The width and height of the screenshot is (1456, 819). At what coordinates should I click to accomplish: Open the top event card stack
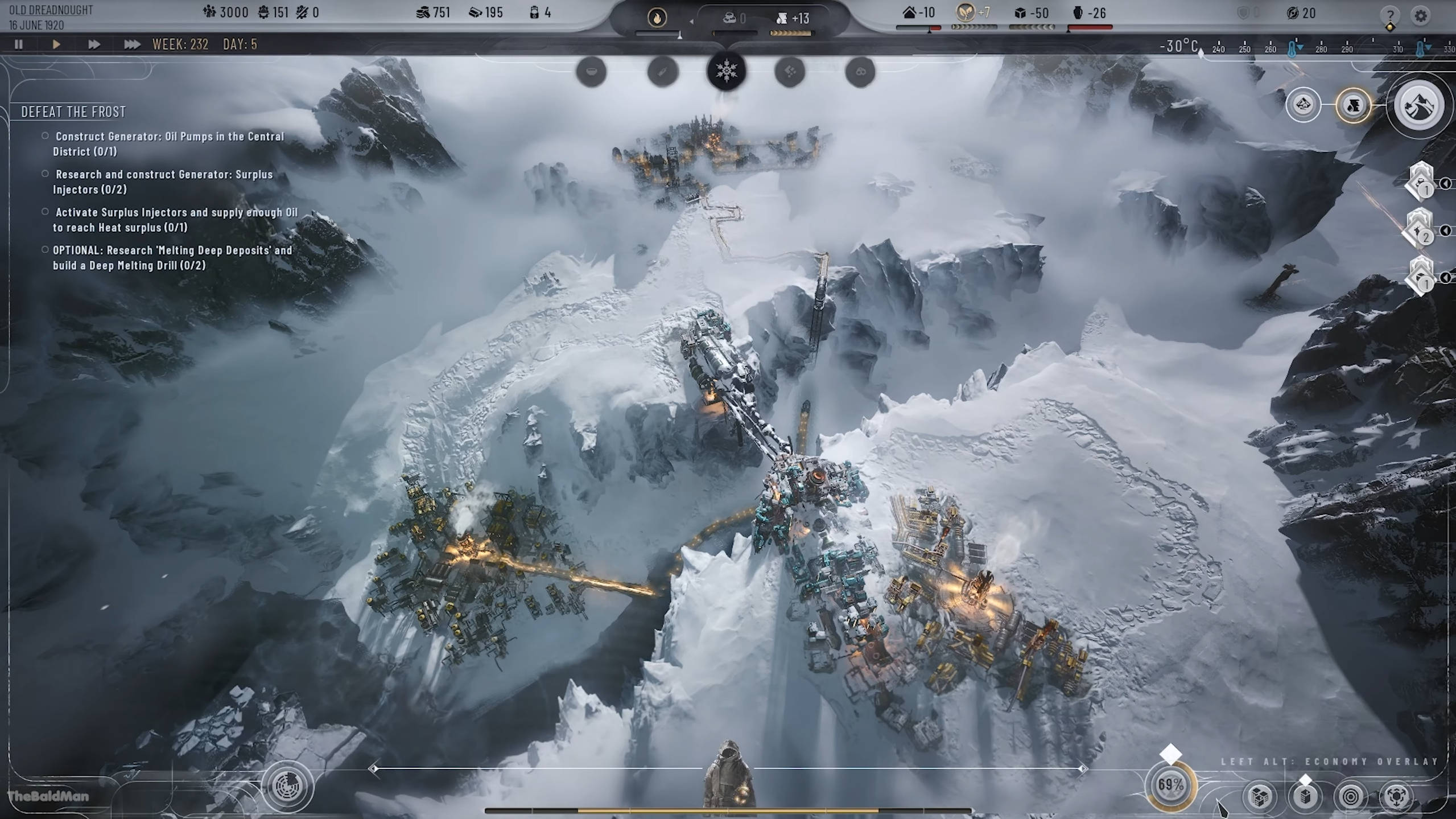(x=1421, y=182)
